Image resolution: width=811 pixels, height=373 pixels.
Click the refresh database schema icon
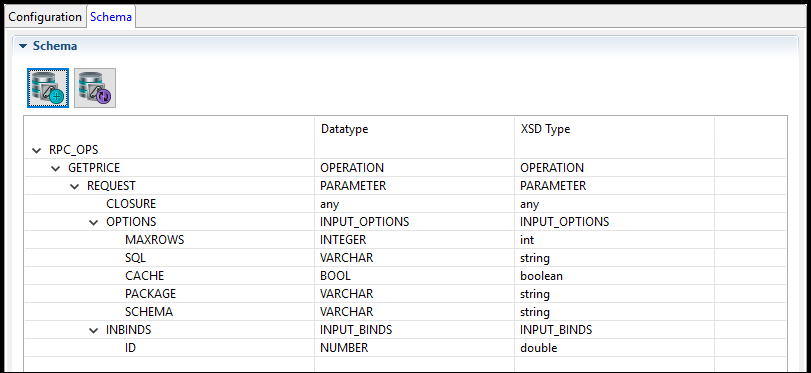point(95,88)
